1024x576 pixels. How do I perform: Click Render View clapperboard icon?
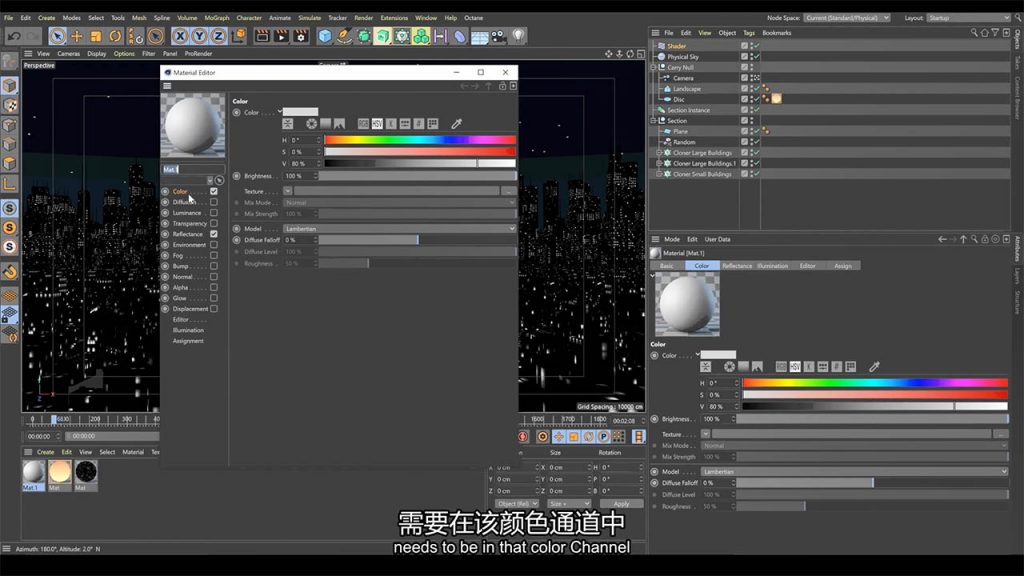click(262, 36)
